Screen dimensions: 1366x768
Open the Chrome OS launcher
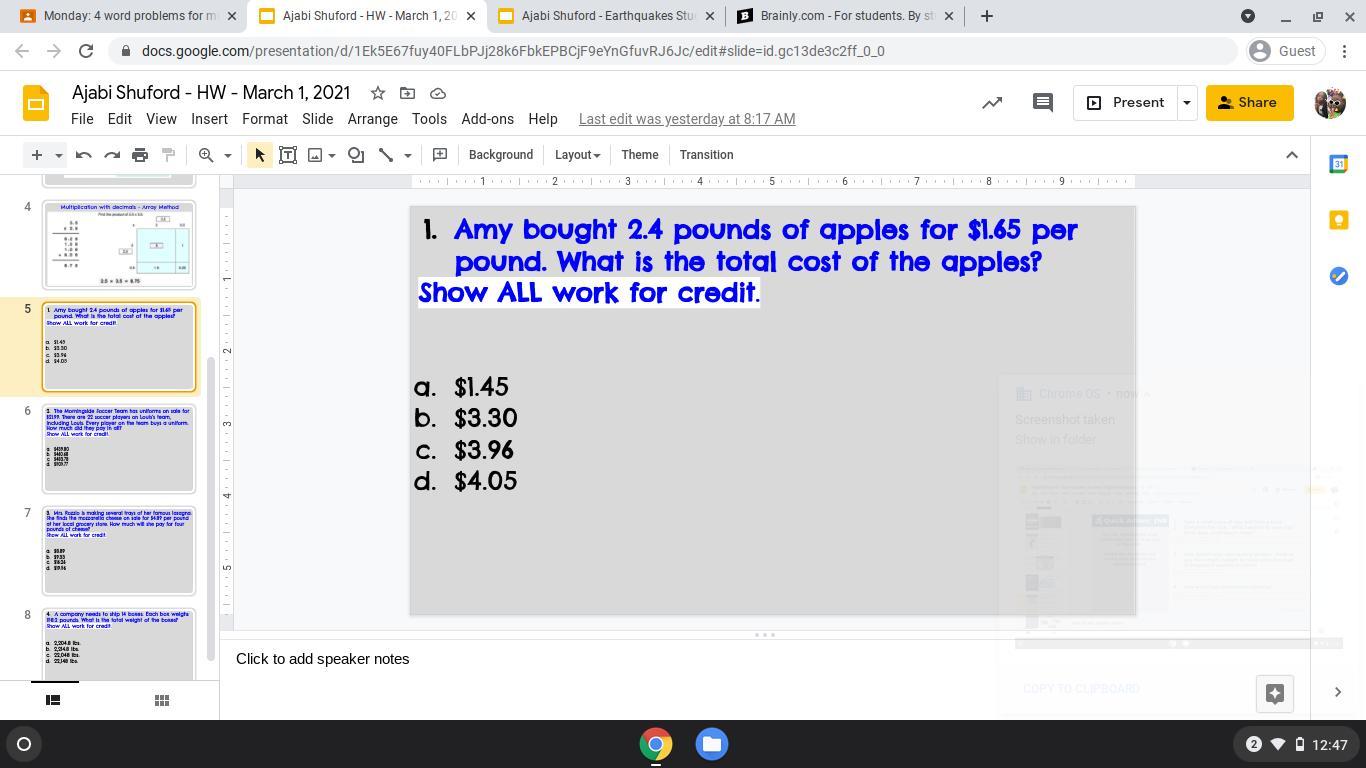tap(24, 744)
